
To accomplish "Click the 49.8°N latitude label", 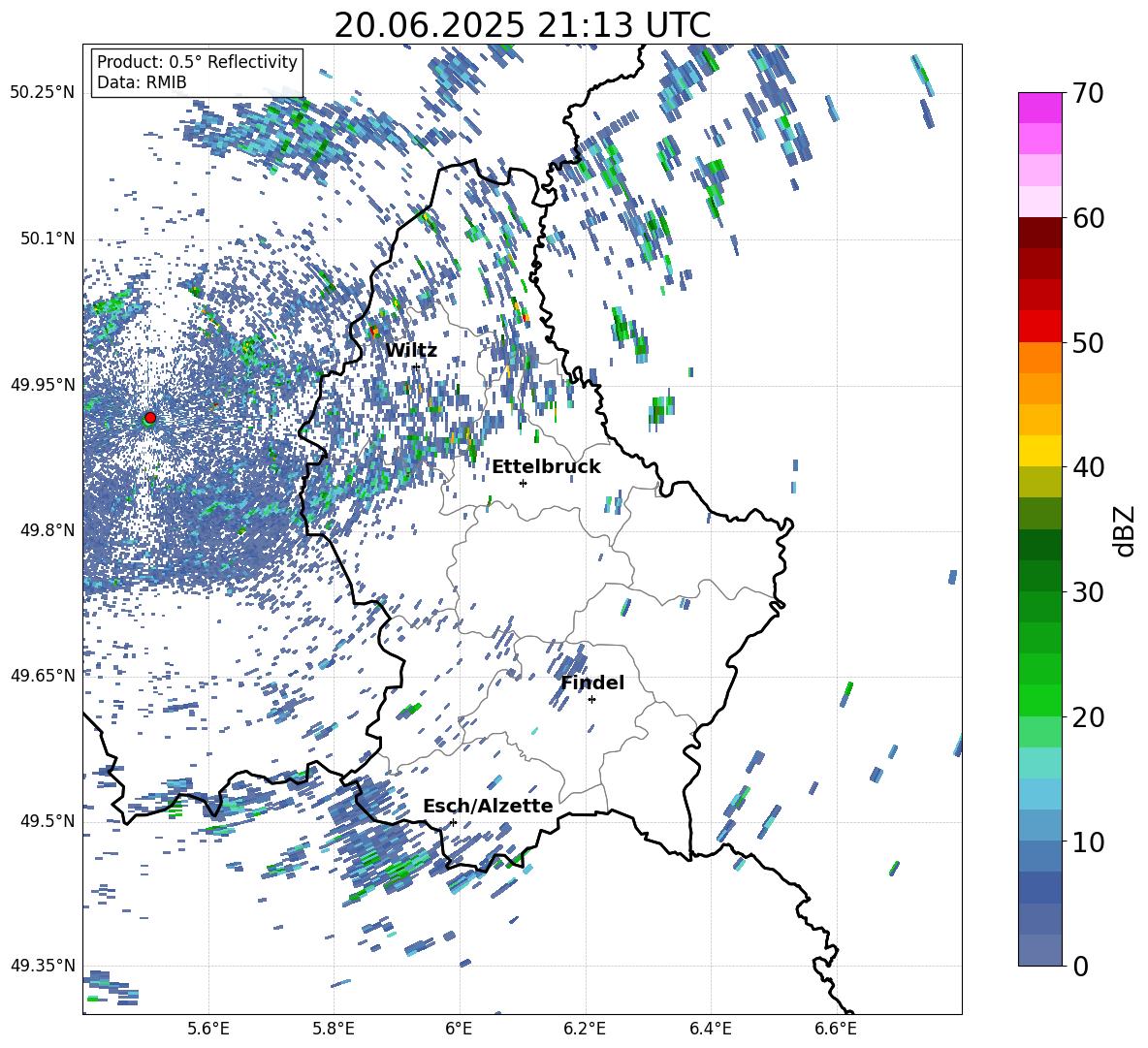I will [48, 530].
